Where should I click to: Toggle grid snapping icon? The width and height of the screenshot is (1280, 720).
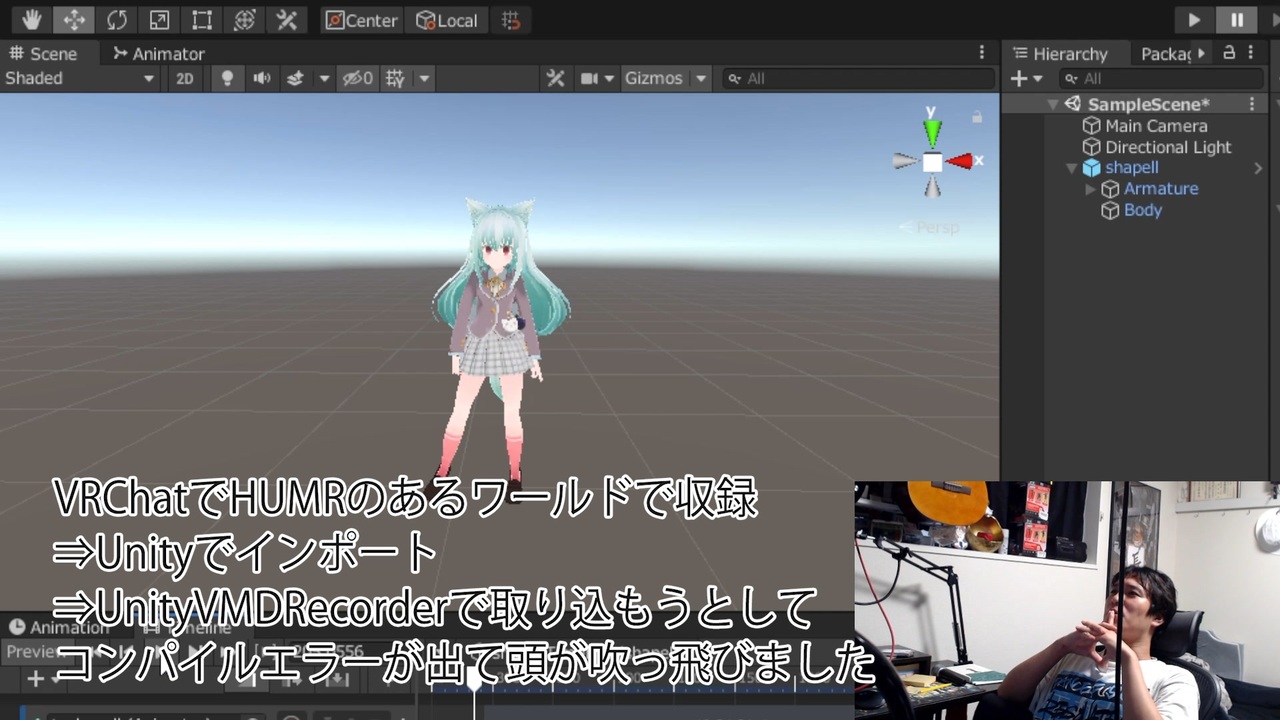pos(511,20)
